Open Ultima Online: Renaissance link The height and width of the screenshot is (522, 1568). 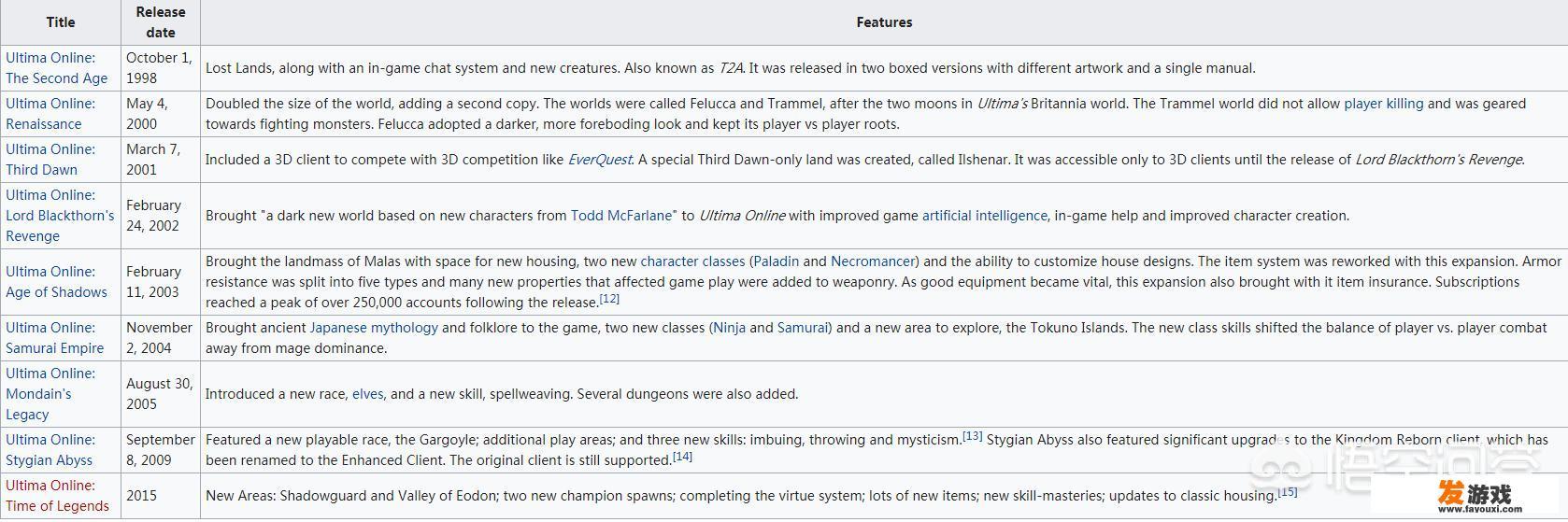[50, 114]
